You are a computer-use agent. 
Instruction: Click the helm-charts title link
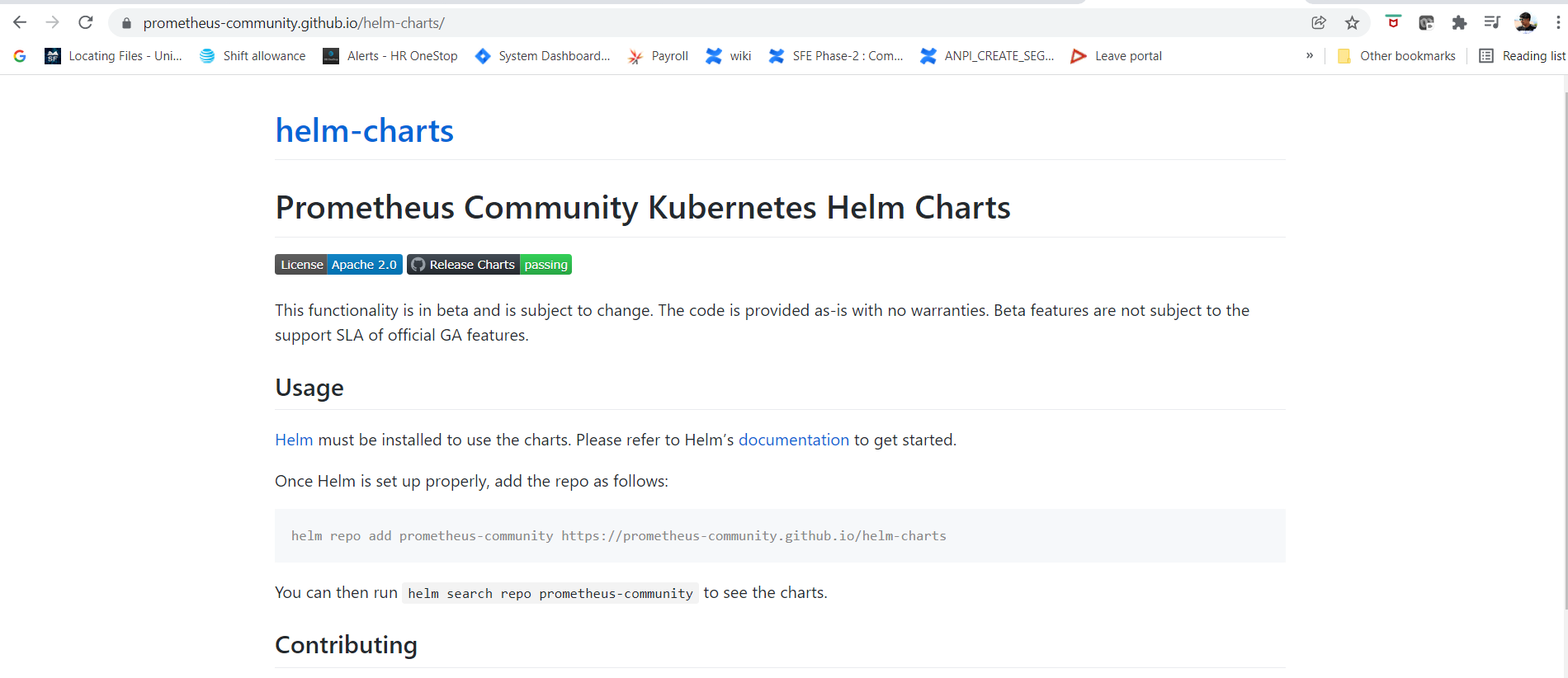pyautogui.click(x=364, y=130)
